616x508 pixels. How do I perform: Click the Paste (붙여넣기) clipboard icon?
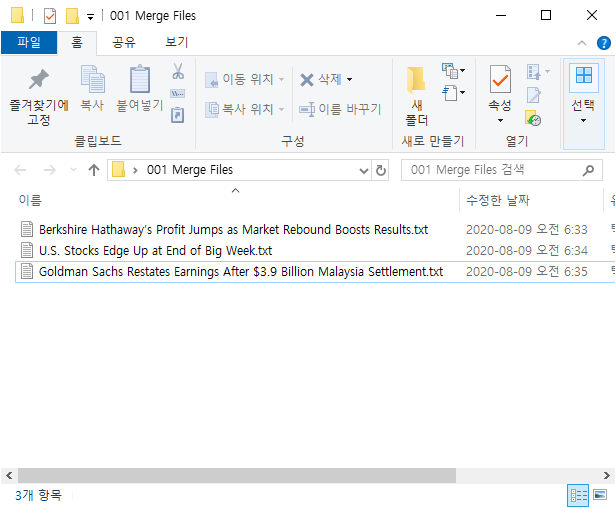[x=139, y=79]
